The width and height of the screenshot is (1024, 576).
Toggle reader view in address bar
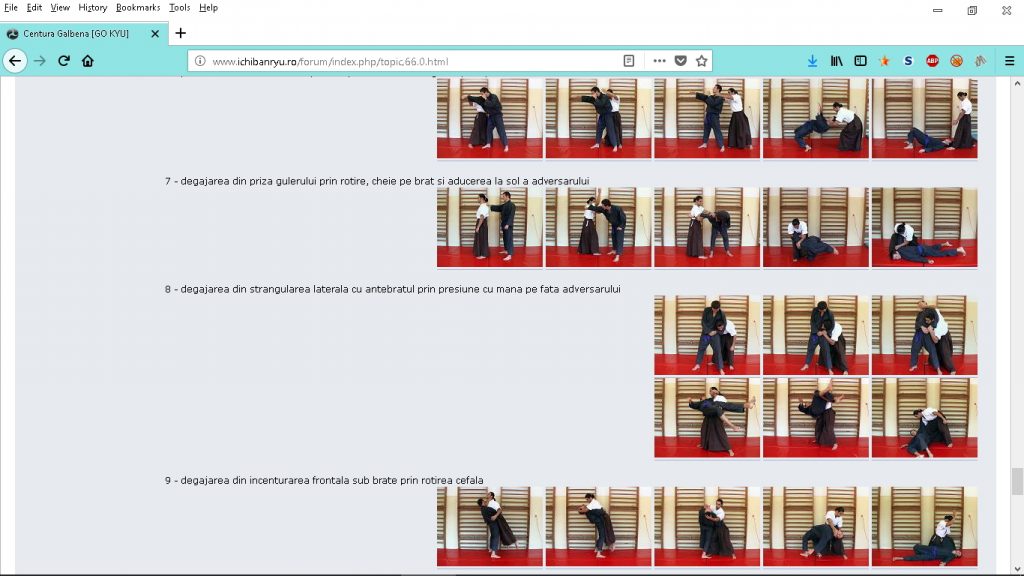[629, 61]
